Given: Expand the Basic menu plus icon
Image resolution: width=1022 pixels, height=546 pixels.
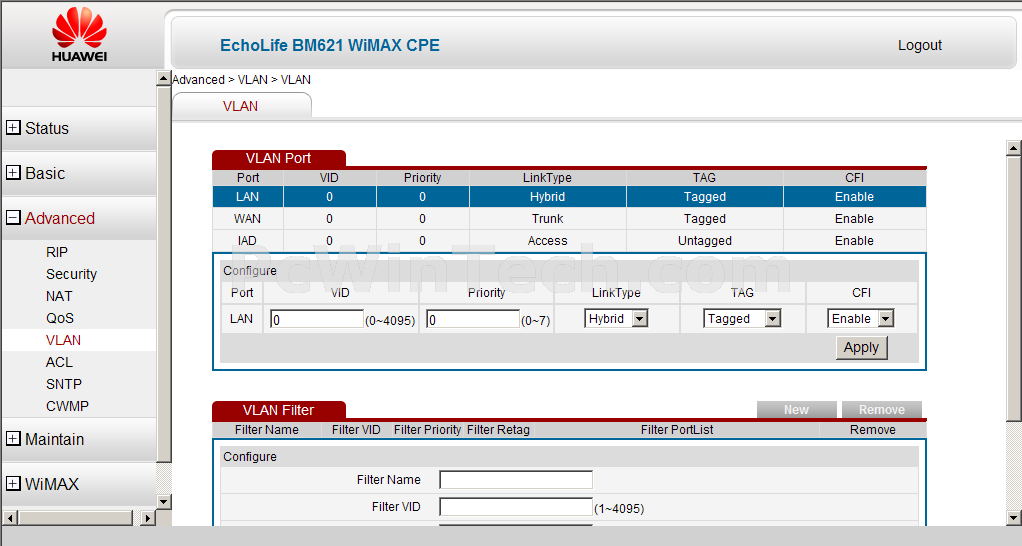Looking at the screenshot, I should 13,173.
